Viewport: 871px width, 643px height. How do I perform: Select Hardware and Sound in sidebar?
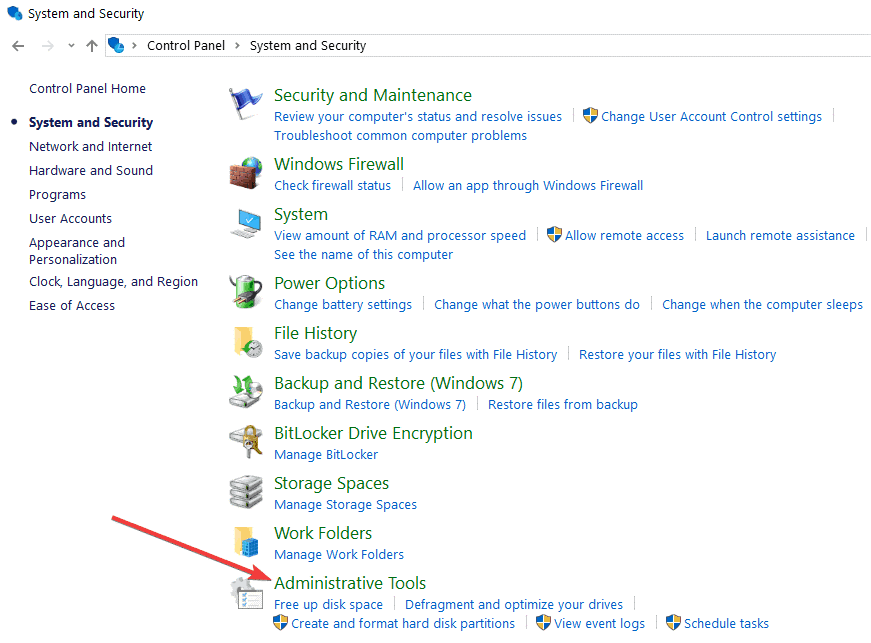pyautogui.click(x=91, y=170)
